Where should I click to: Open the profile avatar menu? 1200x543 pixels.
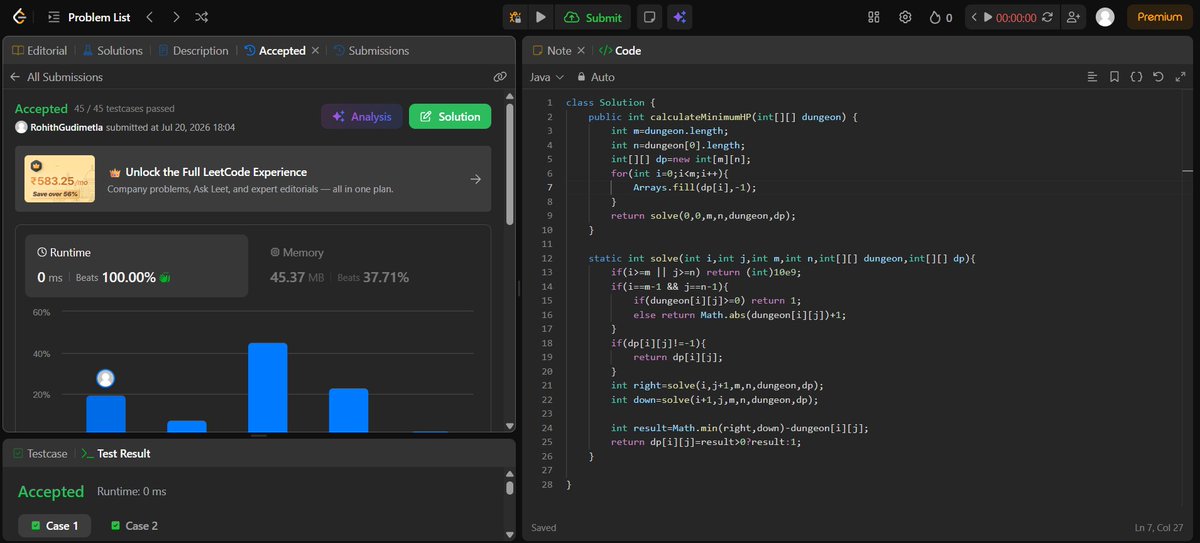(x=1105, y=17)
